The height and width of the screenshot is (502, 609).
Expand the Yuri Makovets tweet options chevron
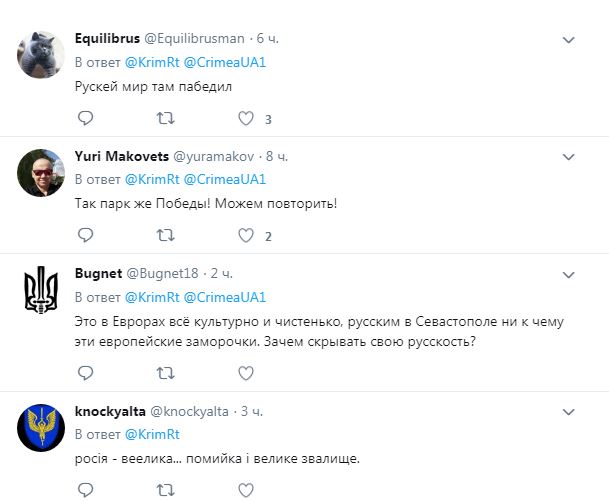pos(569,157)
